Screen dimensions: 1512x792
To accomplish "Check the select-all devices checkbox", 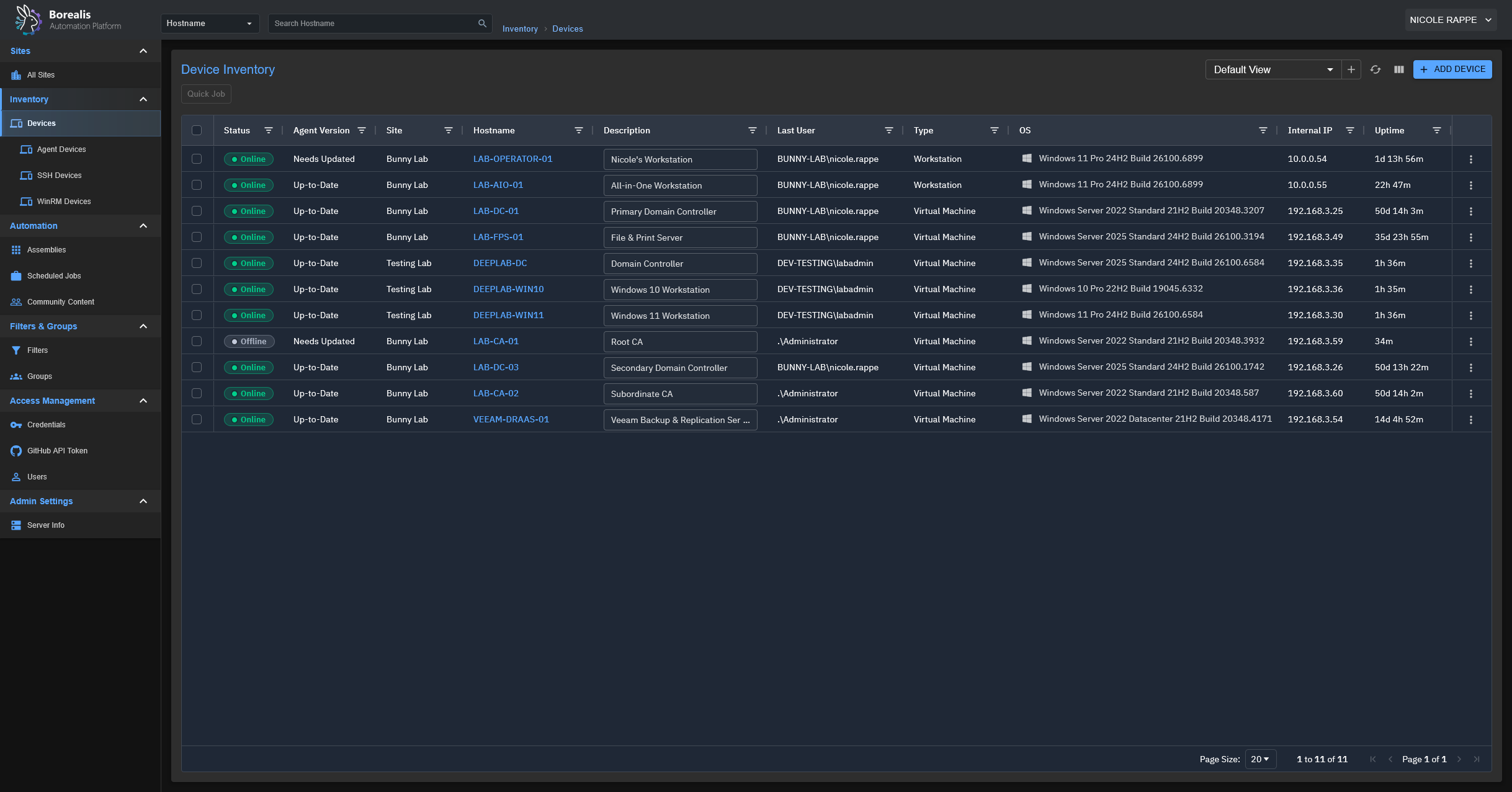I will (x=197, y=130).
